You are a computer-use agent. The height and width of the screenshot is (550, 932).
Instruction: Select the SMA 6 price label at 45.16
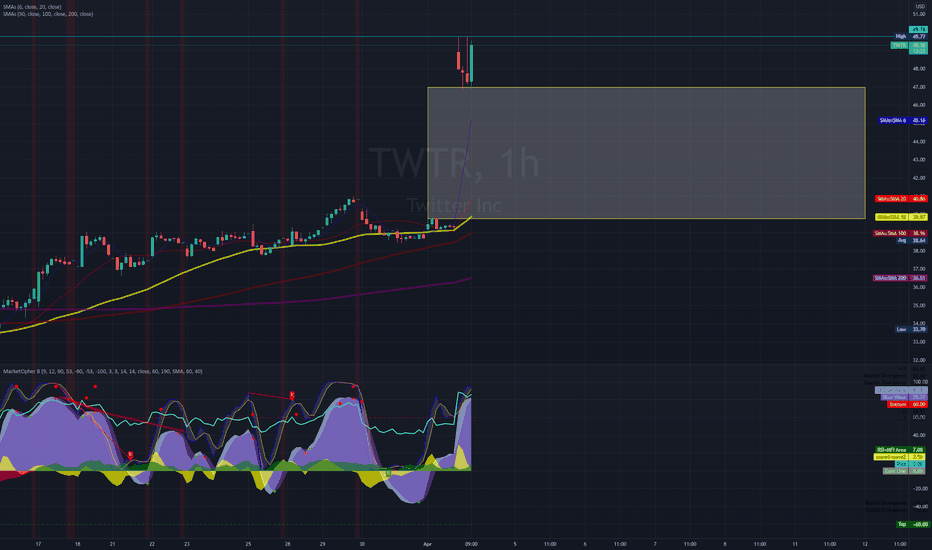click(x=902, y=120)
